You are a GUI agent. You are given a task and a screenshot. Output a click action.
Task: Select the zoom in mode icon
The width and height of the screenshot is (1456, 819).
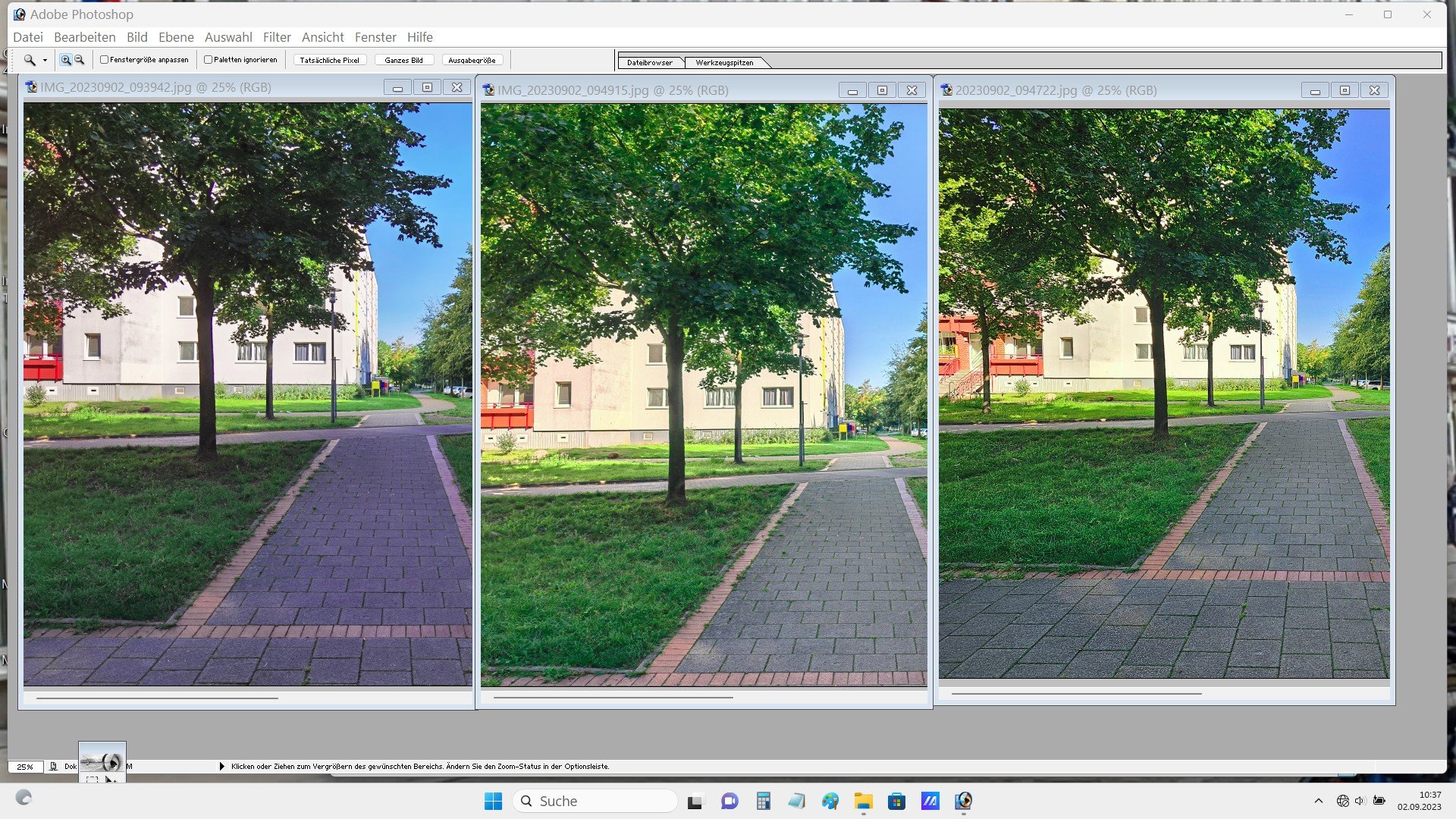(66, 60)
